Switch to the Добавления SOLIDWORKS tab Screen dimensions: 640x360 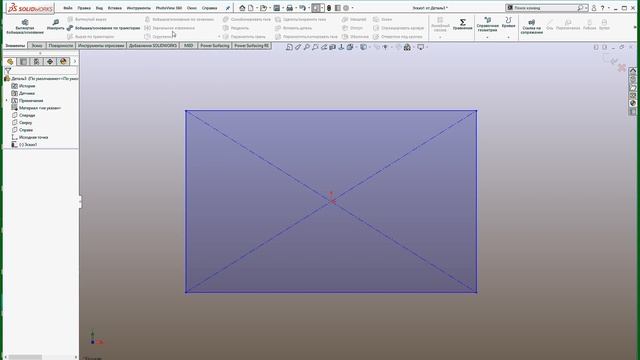tap(153, 46)
